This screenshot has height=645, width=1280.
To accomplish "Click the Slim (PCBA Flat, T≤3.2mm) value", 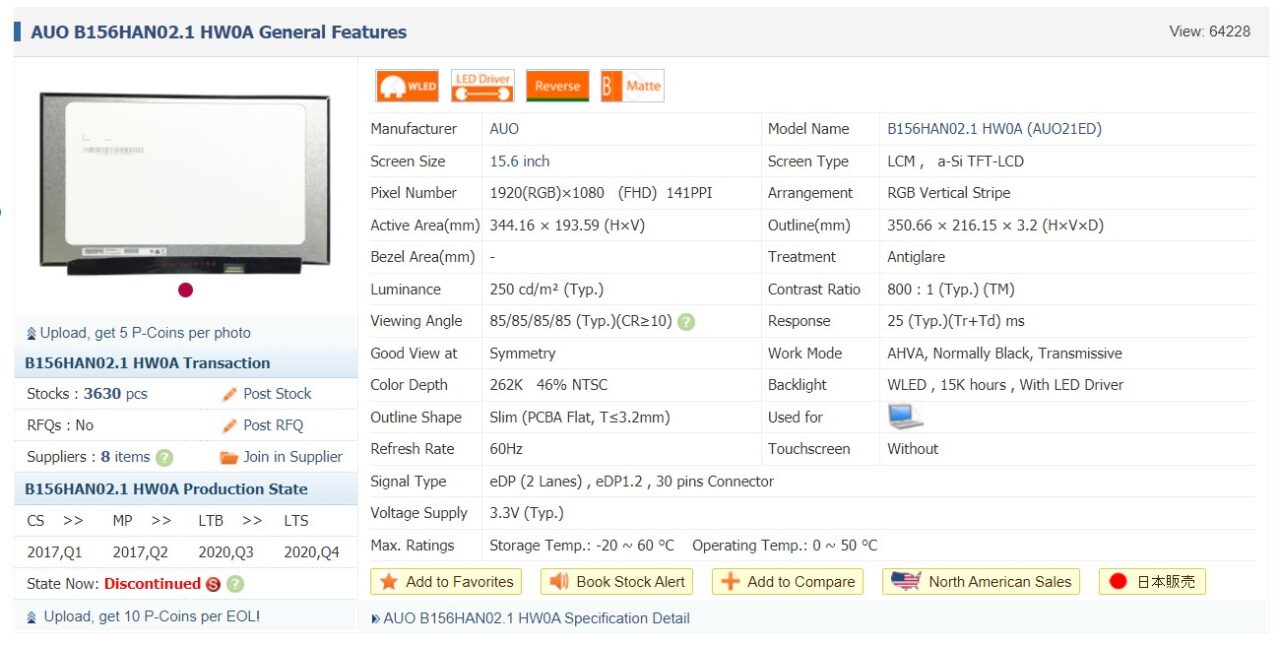I will [579, 417].
